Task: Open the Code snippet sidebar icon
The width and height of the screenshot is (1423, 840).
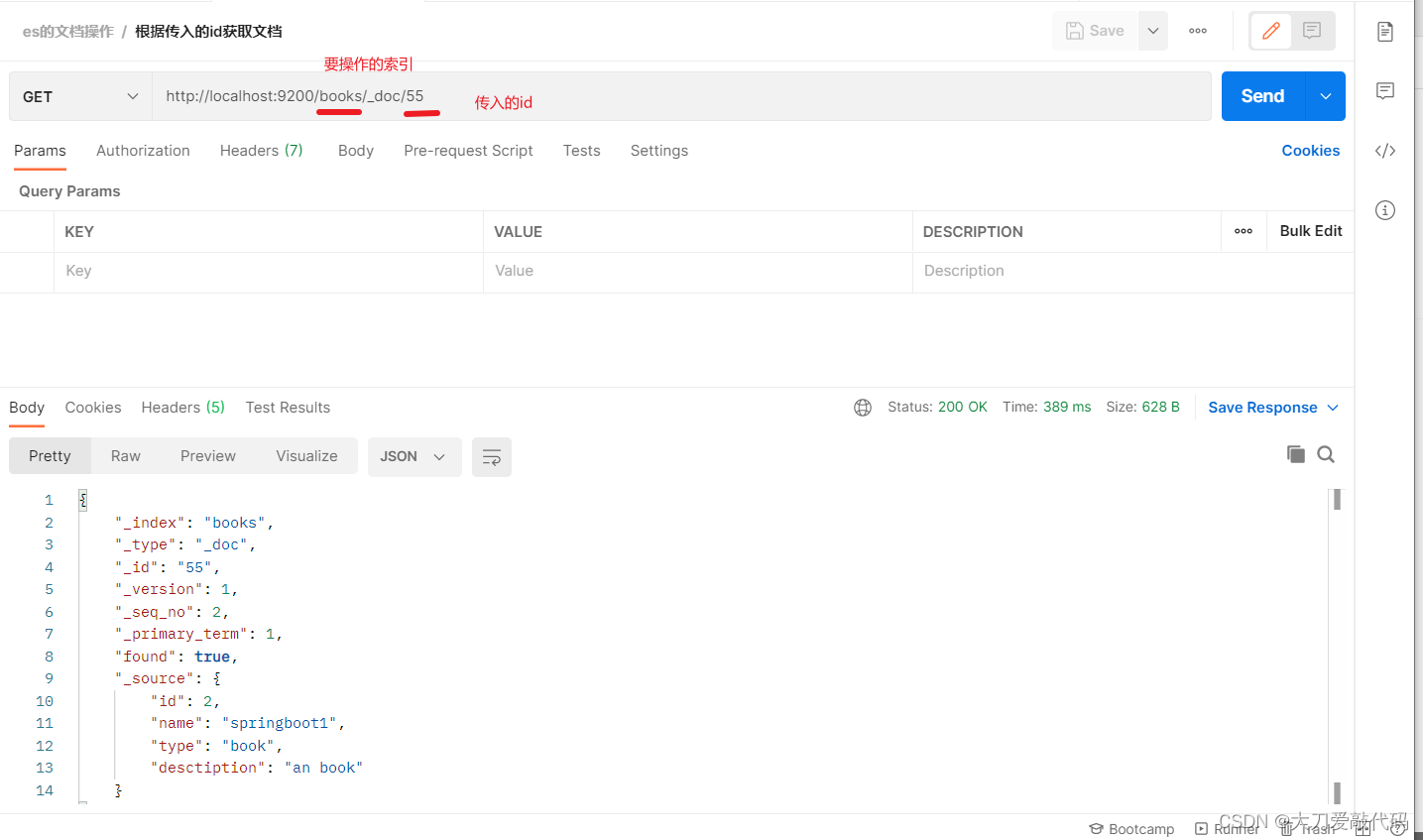Action: click(1385, 151)
